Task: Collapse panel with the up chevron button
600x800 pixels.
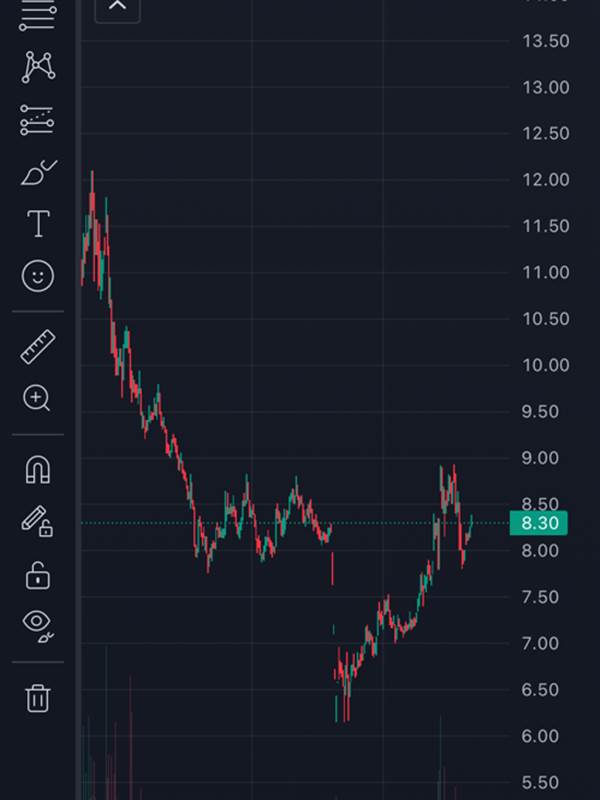Action: (117, 8)
